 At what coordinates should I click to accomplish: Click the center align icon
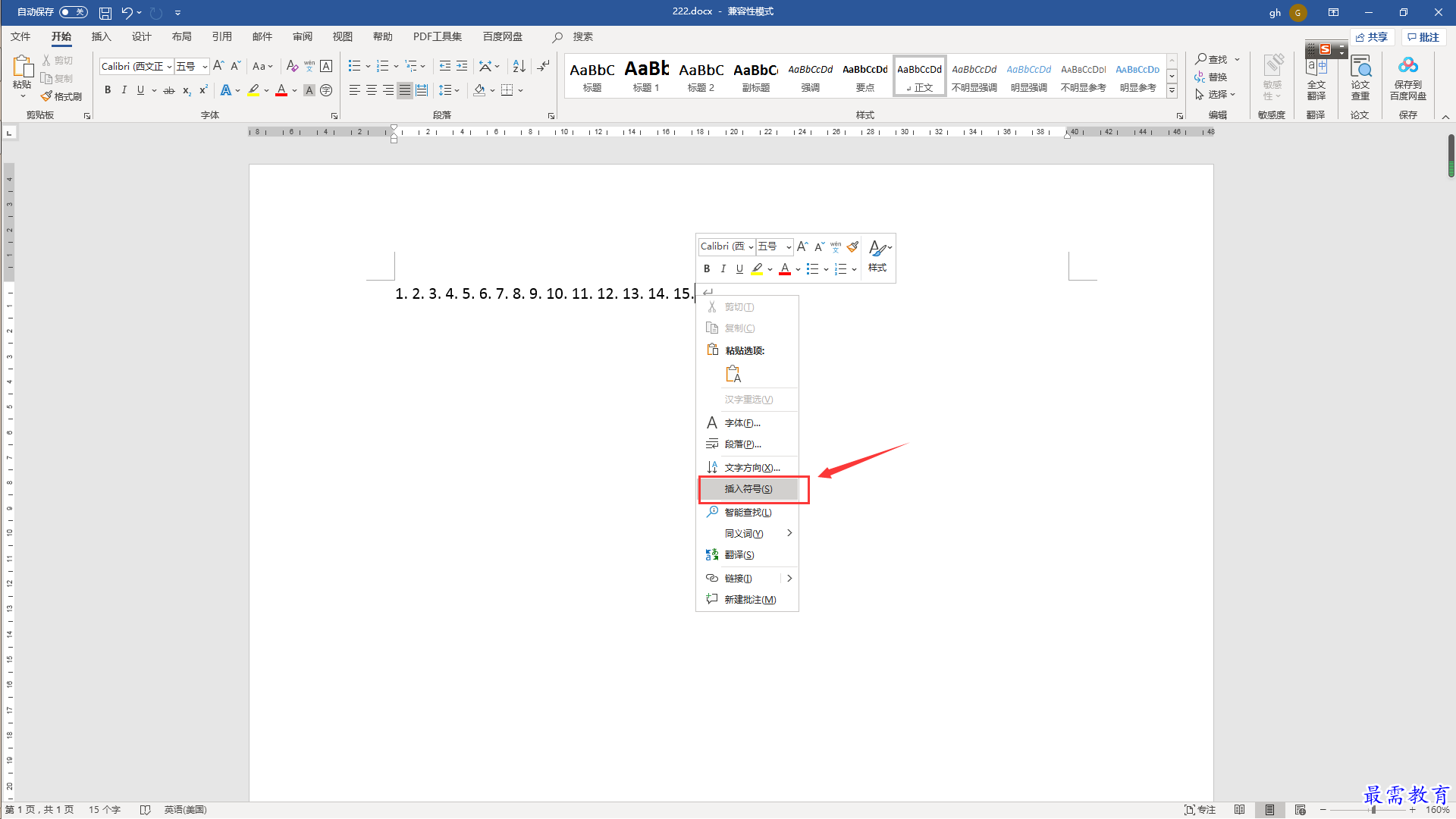pyautogui.click(x=372, y=90)
